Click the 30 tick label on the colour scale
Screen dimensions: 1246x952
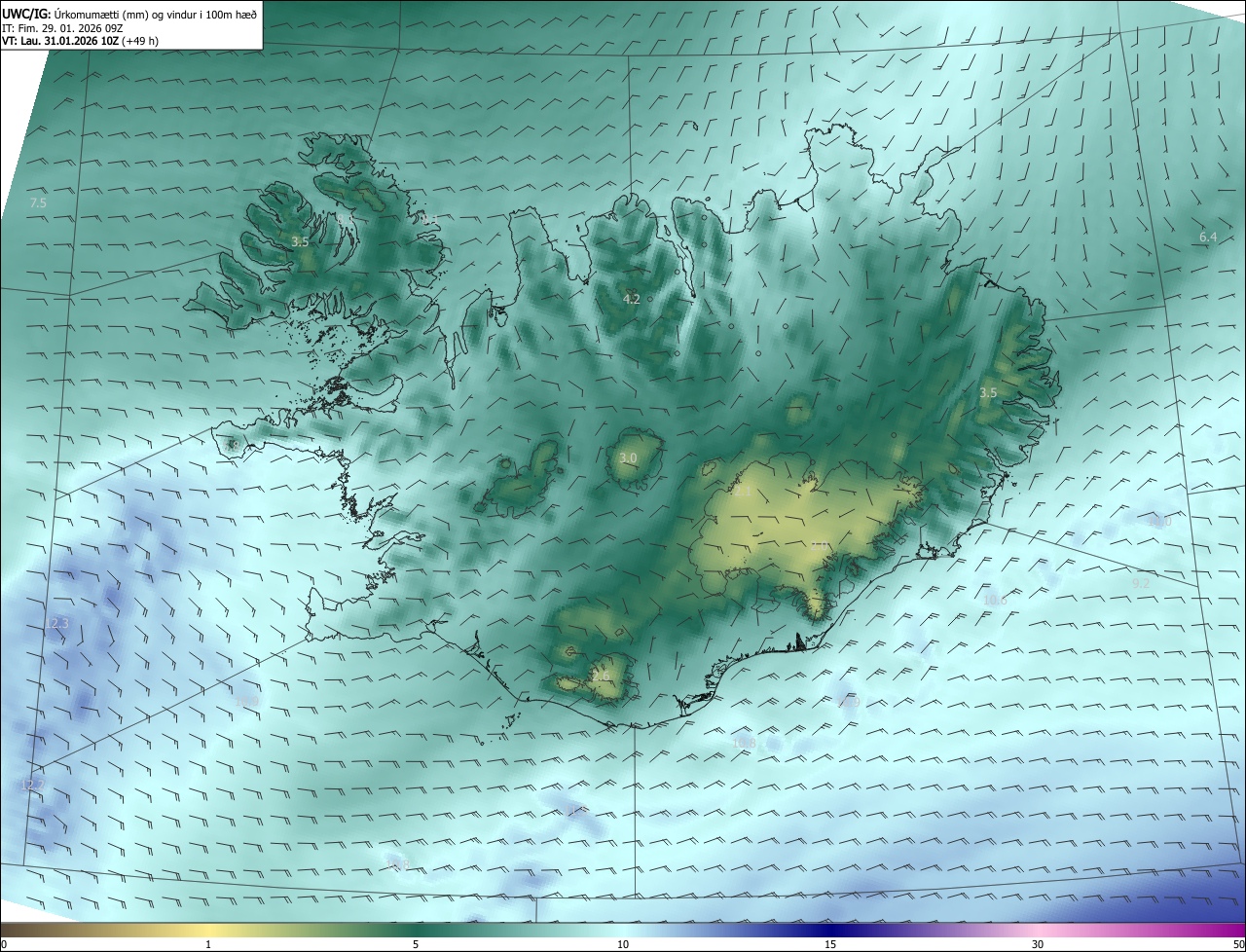[x=1038, y=944]
